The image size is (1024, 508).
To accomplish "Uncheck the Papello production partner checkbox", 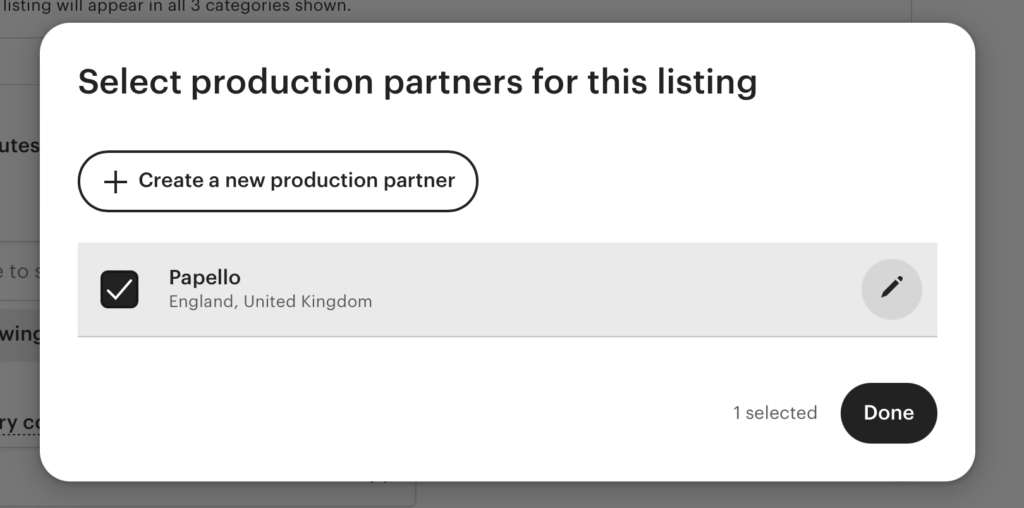I will coord(120,289).
